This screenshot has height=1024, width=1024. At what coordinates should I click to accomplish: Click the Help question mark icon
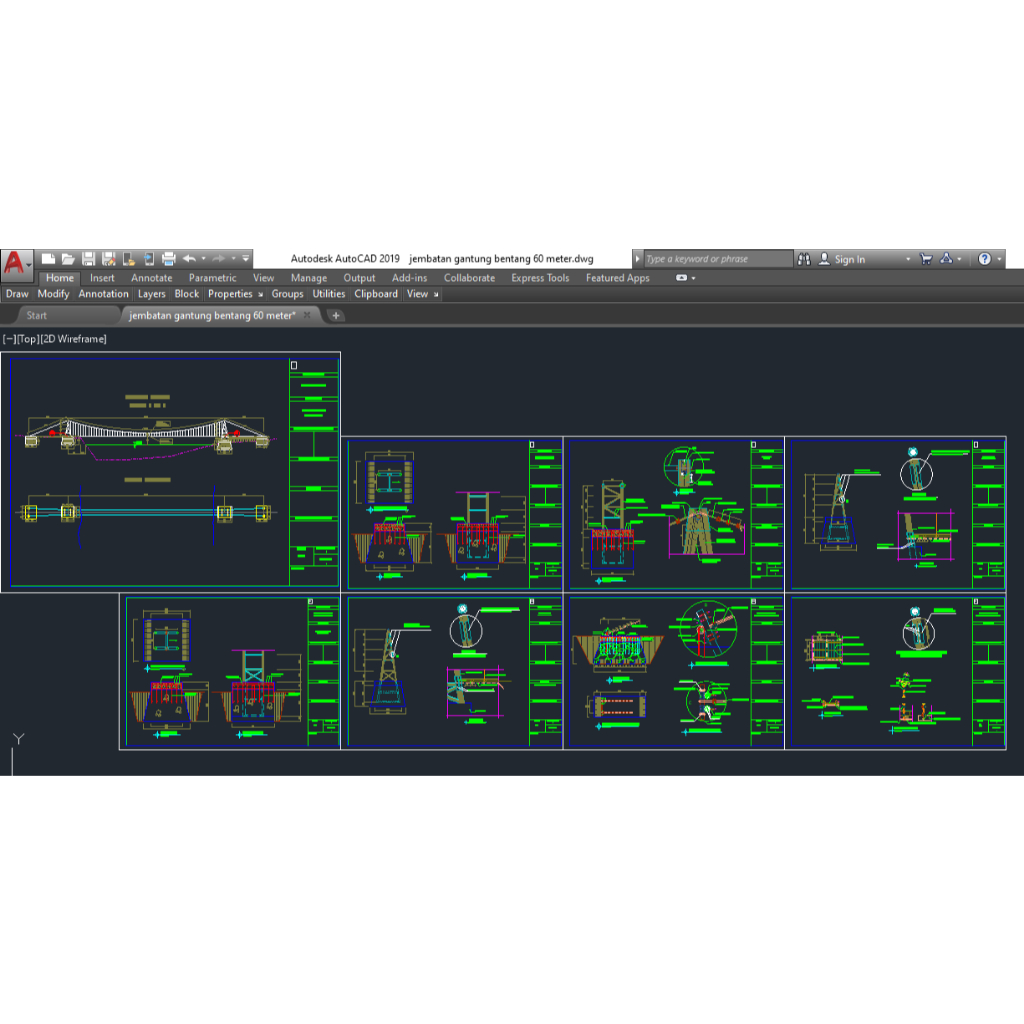click(984, 259)
